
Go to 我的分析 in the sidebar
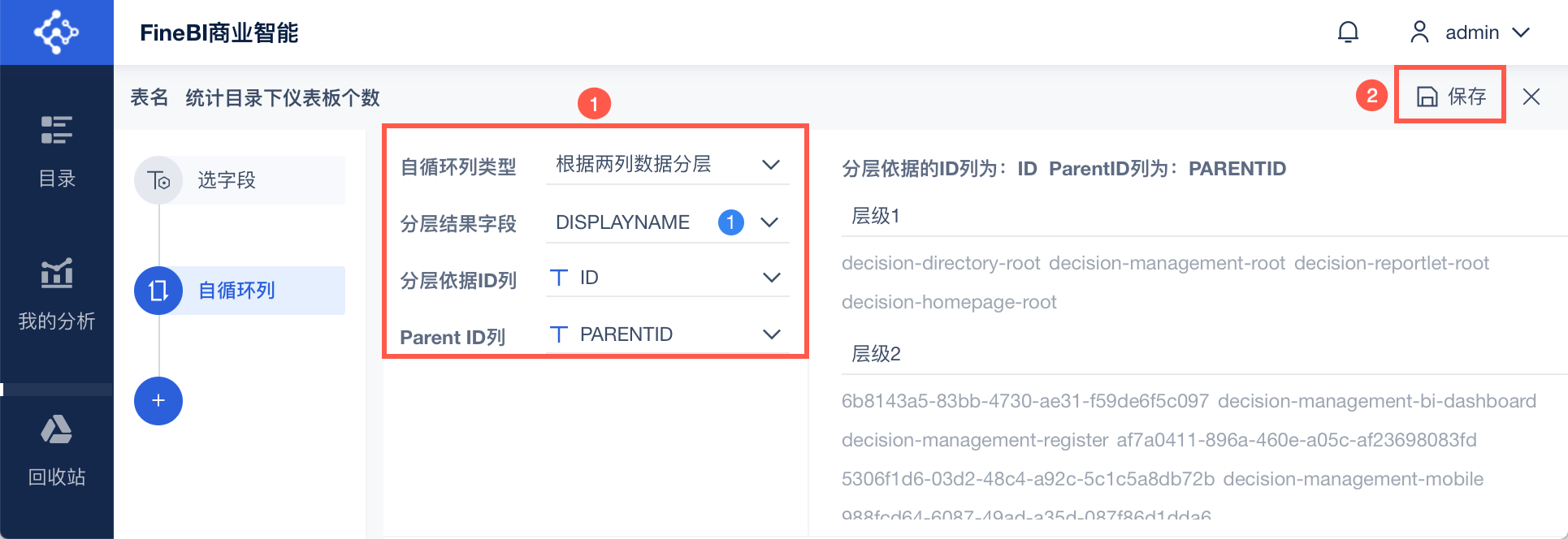click(57, 295)
